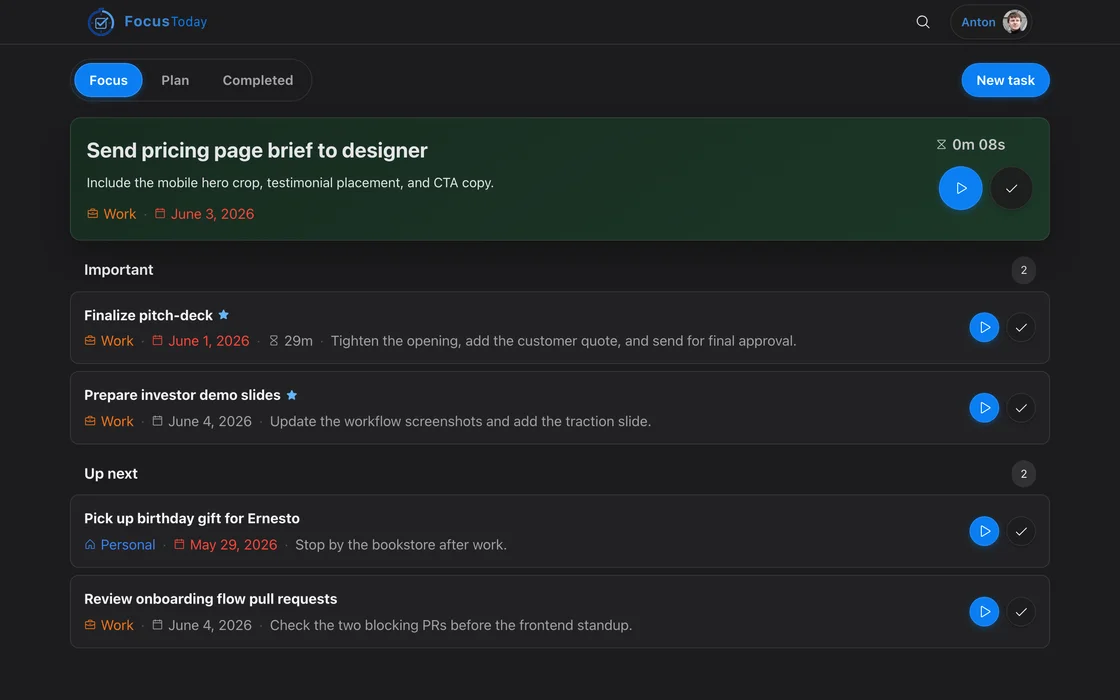This screenshot has height=700, width=1120.
Task: Click the Important section count badge
Action: [1024, 270]
